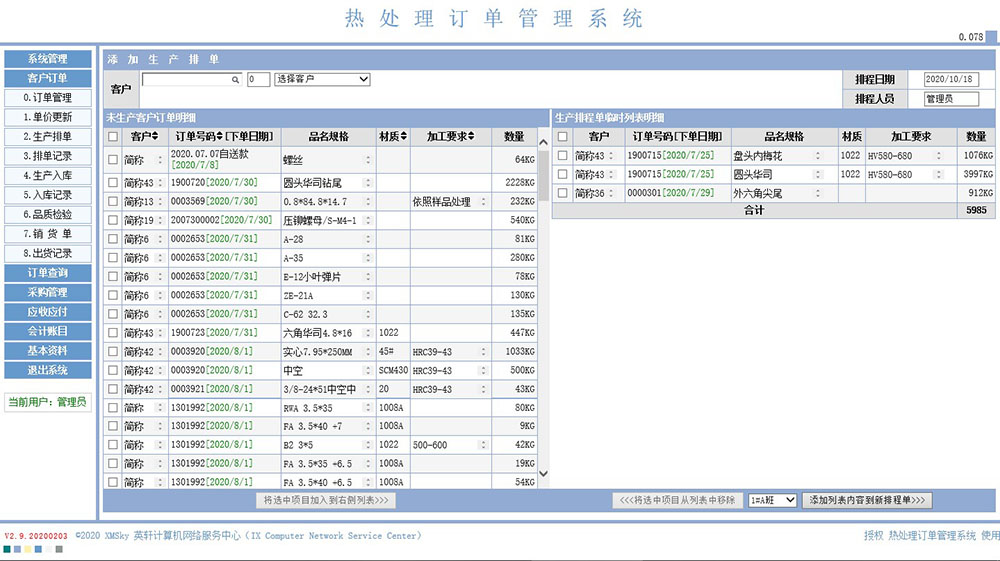The image size is (1000, 561).
Task: Click the 排程日期 date input field
Action: pyautogui.click(x=957, y=80)
